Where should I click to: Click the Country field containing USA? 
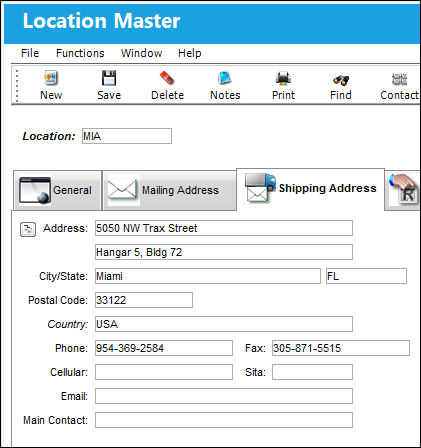(x=224, y=324)
